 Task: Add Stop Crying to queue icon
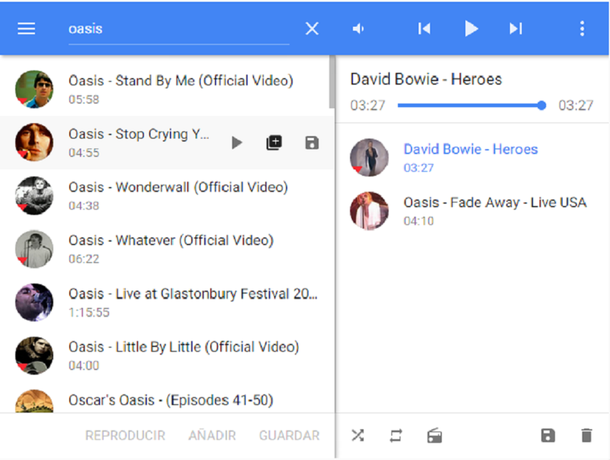(274, 143)
